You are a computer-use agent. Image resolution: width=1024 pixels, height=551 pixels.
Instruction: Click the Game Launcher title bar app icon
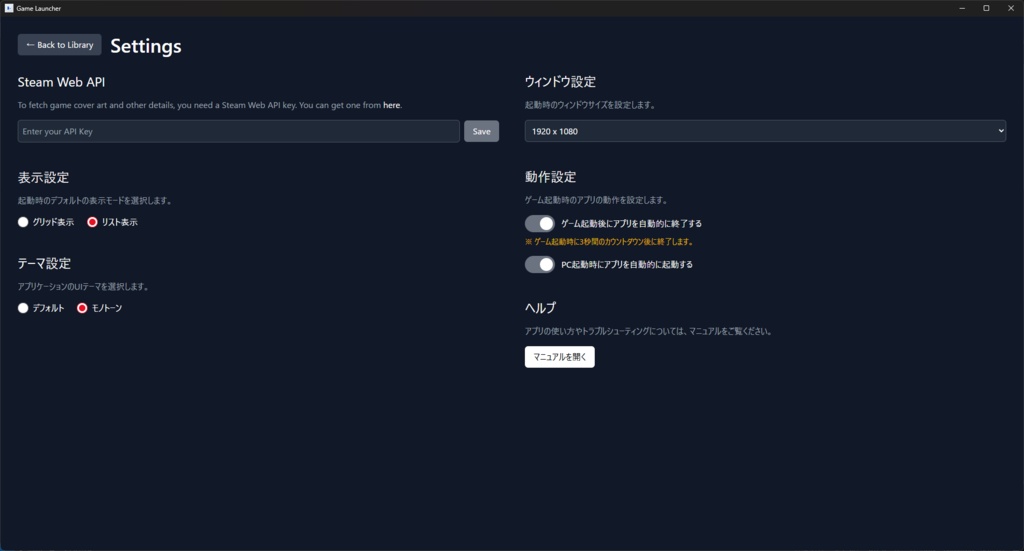tap(8, 8)
